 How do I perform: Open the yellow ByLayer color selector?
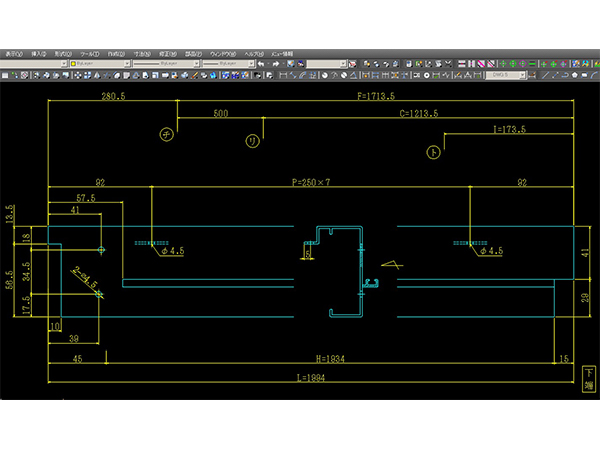tap(95, 63)
